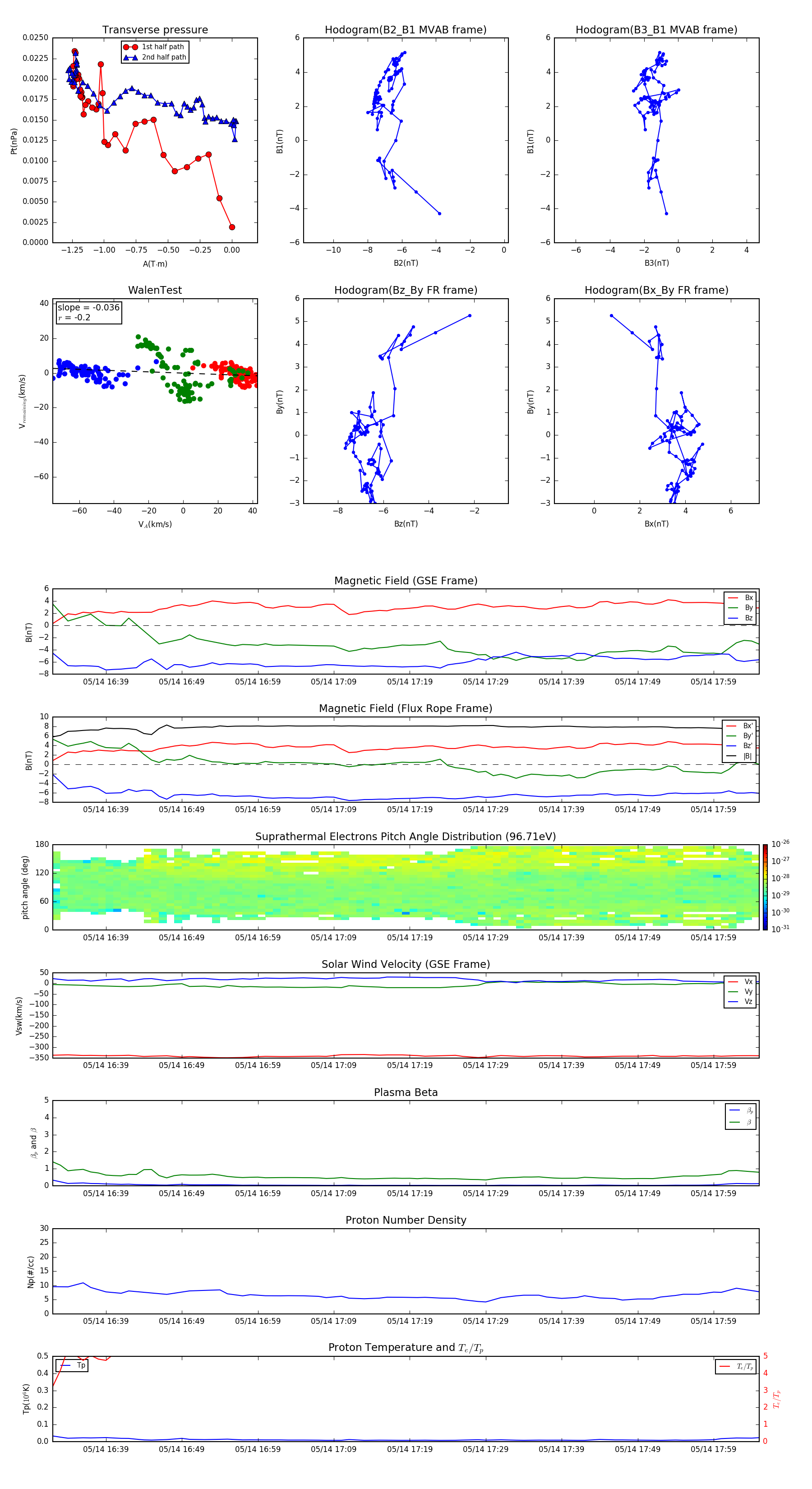The width and height of the screenshot is (812, 1489).
Task: Click the 'pitch angle (deg)' axis label
Action: pyautogui.click(x=25, y=887)
